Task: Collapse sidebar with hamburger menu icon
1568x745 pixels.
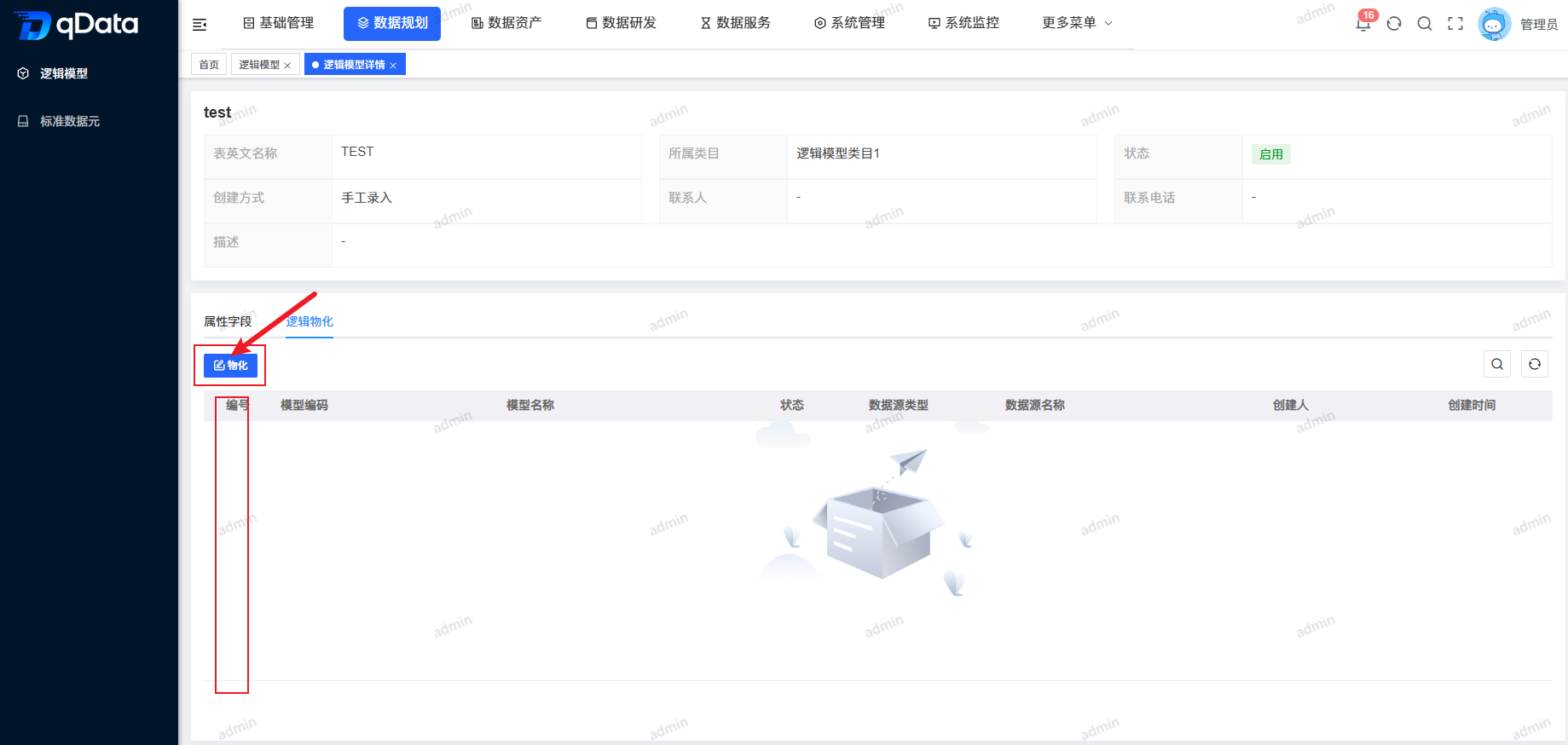Action: click(x=200, y=25)
